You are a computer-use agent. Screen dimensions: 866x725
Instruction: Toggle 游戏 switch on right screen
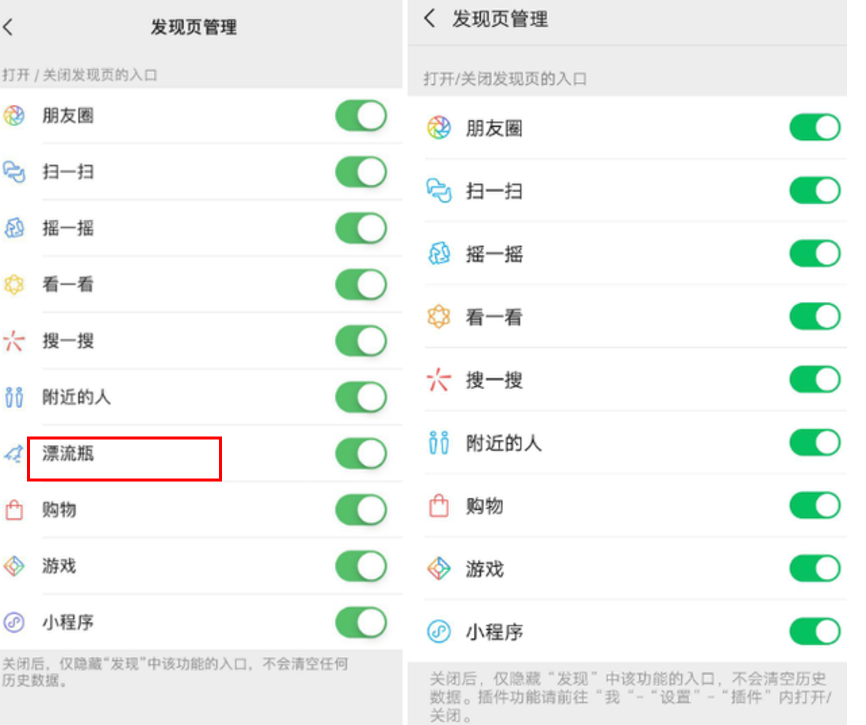[x=815, y=568]
